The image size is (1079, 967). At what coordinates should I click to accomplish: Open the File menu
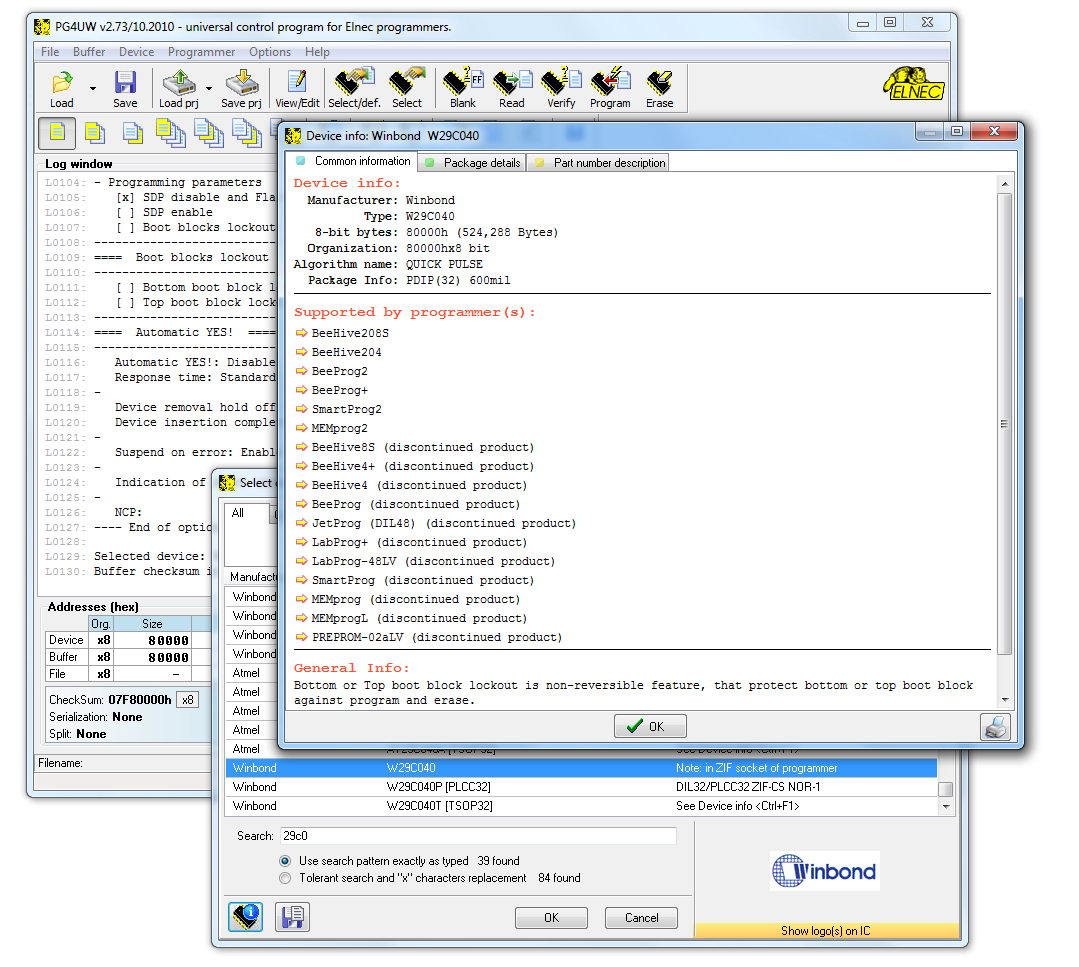(x=50, y=52)
